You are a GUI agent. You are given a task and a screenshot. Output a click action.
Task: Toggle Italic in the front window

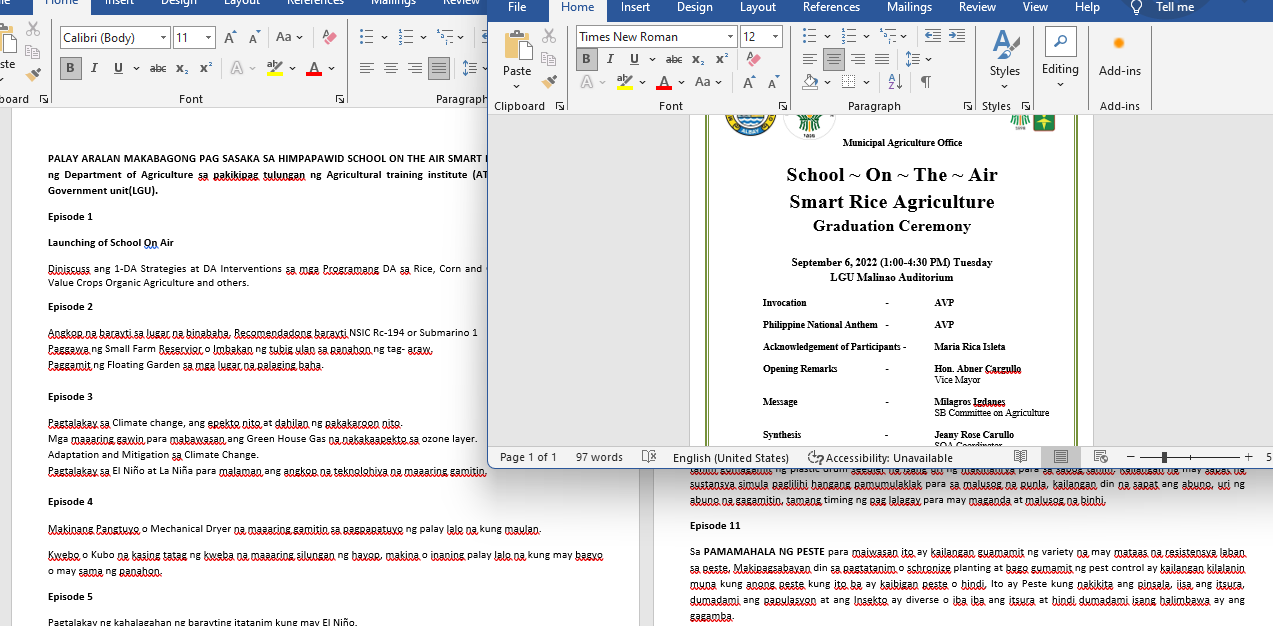tap(608, 59)
